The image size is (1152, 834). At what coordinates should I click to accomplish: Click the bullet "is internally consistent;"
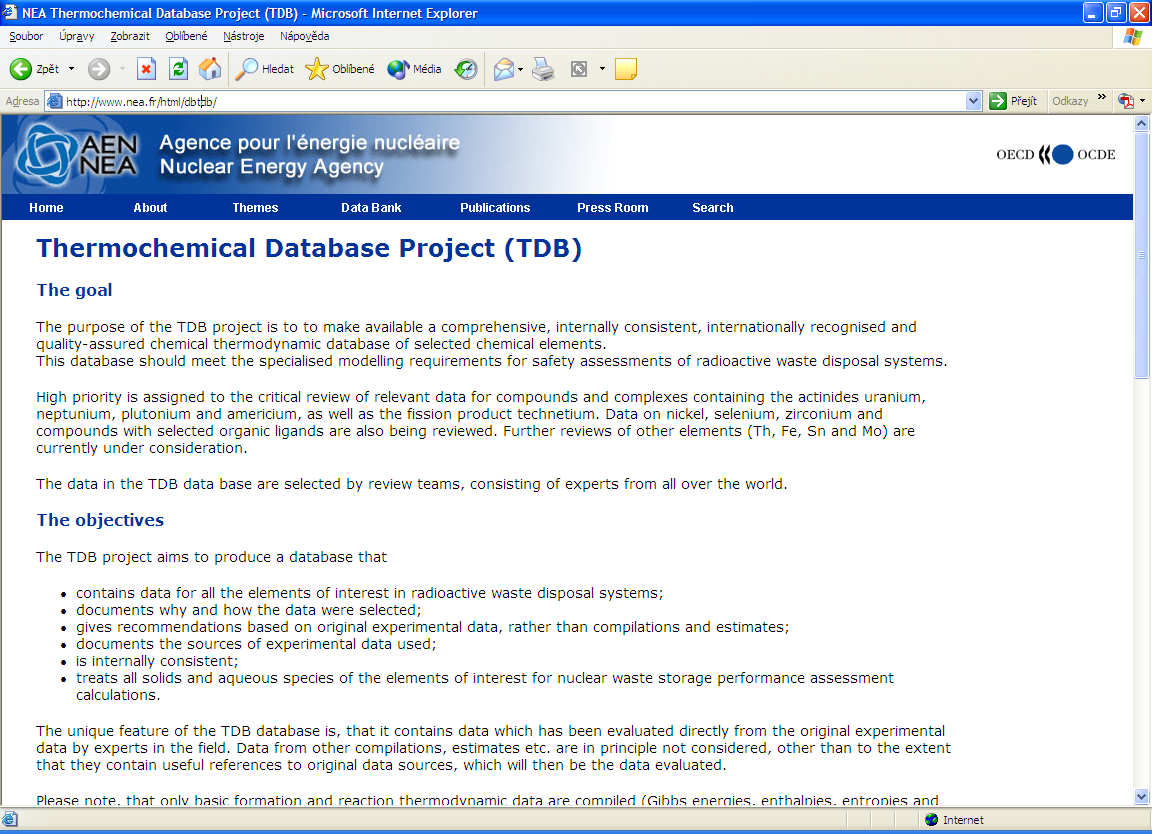pyautogui.click(x=157, y=661)
